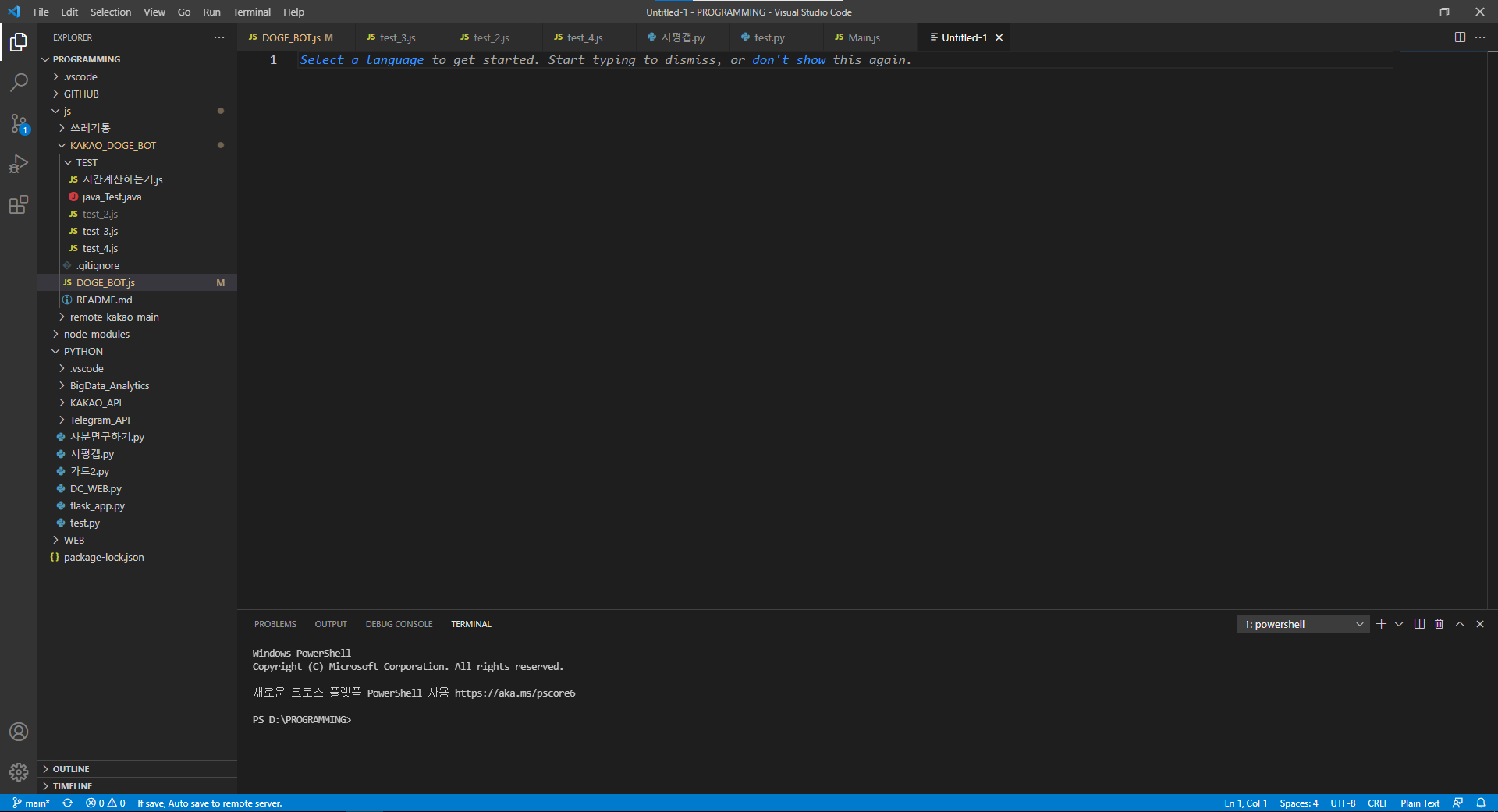Open package-lock.json file

point(104,557)
